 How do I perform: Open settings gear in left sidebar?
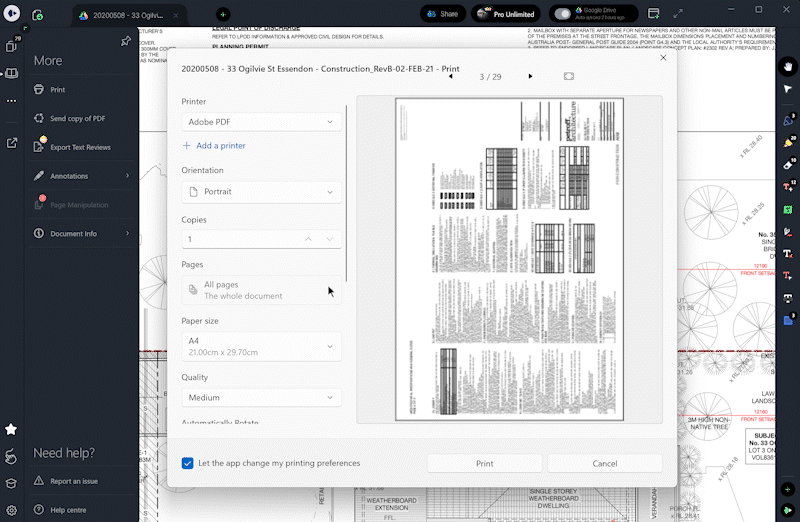[11, 510]
